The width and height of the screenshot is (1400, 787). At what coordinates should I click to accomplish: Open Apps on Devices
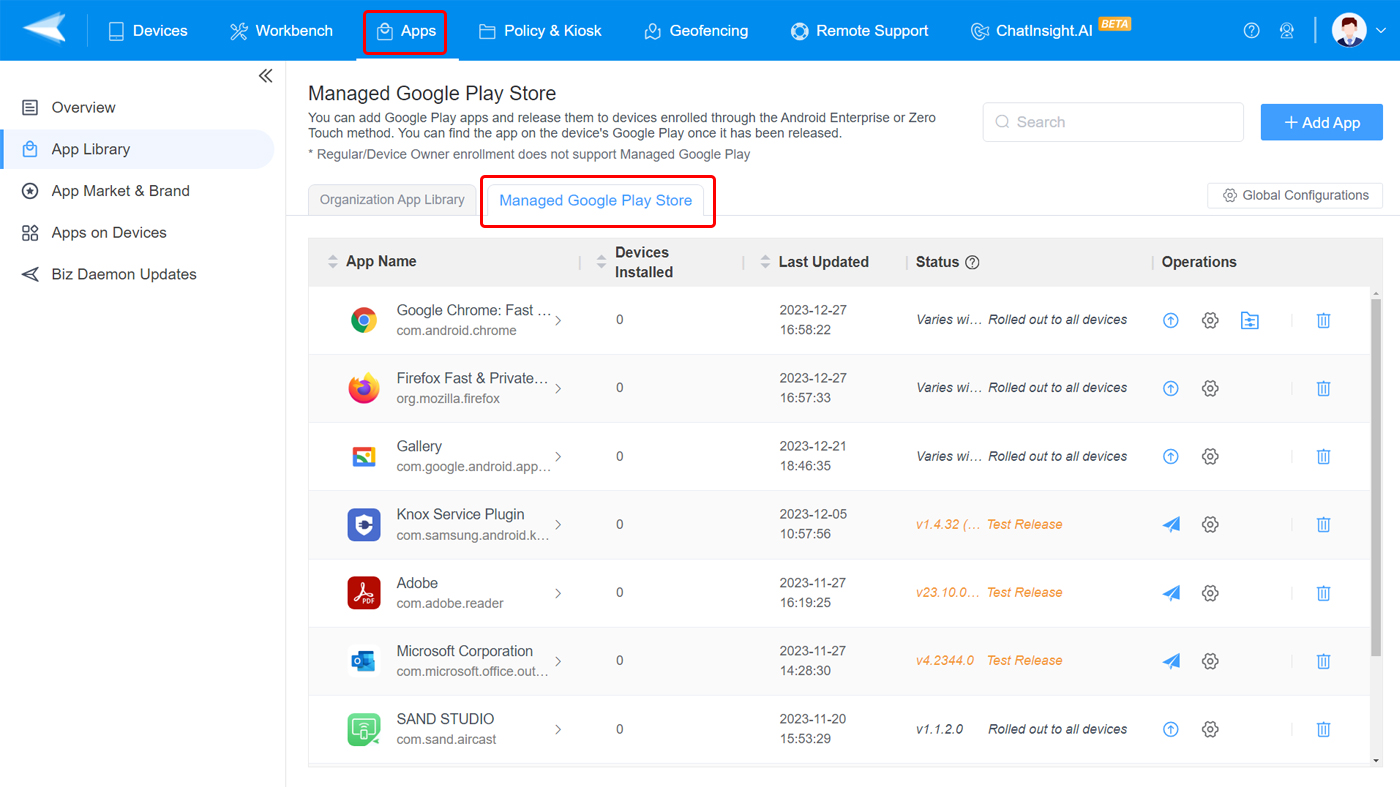pyautogui.click(x=137, y=233)
